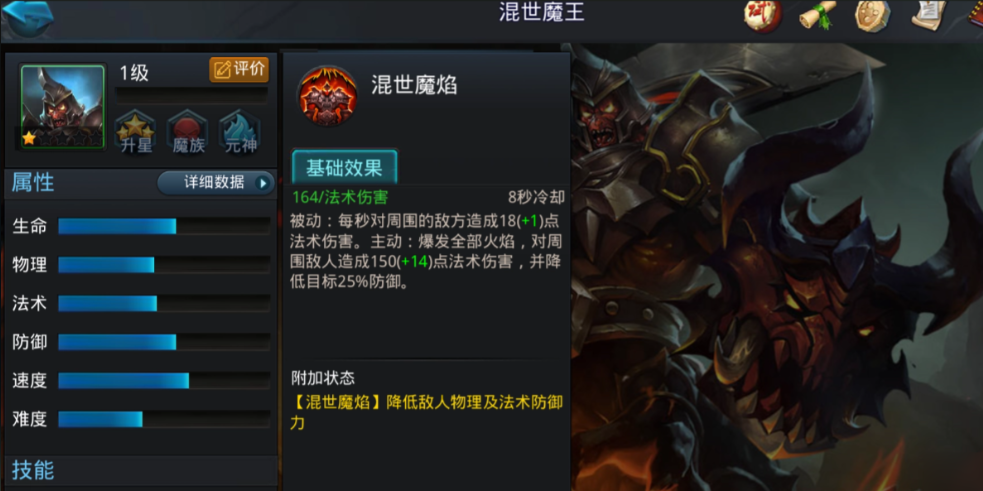Click the 难度 difficulty bar
Image resolution: width=983 pixels, height=491 pixels.
[x=164, y=419]
